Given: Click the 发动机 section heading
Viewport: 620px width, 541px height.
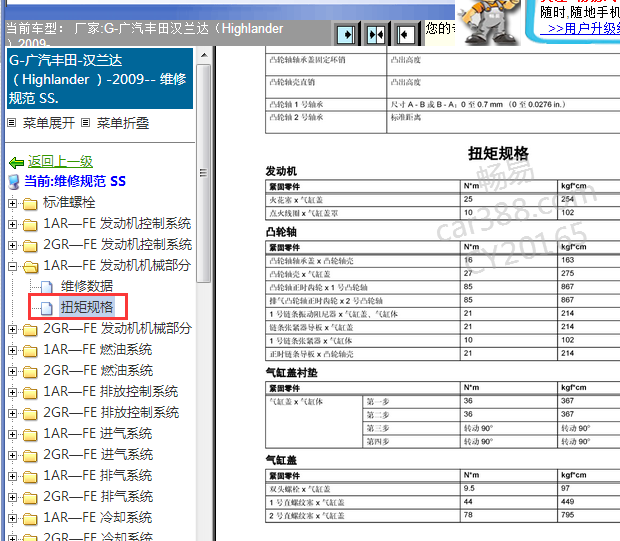Looking at the screenshot, I should 281,171.
